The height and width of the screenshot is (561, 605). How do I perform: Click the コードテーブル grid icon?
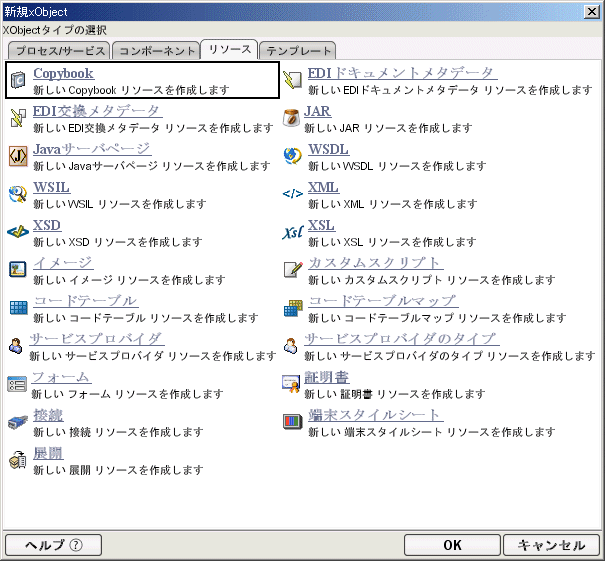coord(18,308)
